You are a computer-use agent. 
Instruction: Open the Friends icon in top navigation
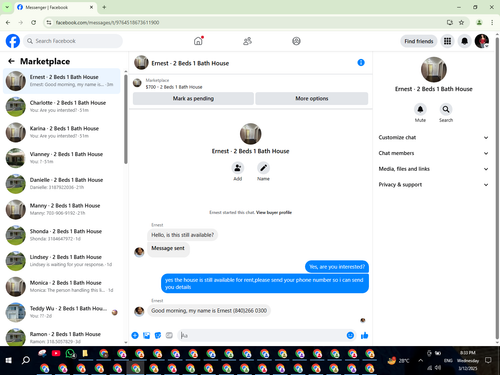pos(247,41)
